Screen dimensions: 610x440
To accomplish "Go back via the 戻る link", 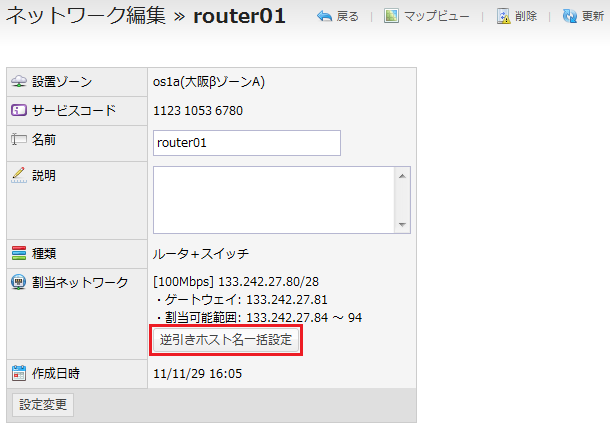I will click(x=348, y=17).
